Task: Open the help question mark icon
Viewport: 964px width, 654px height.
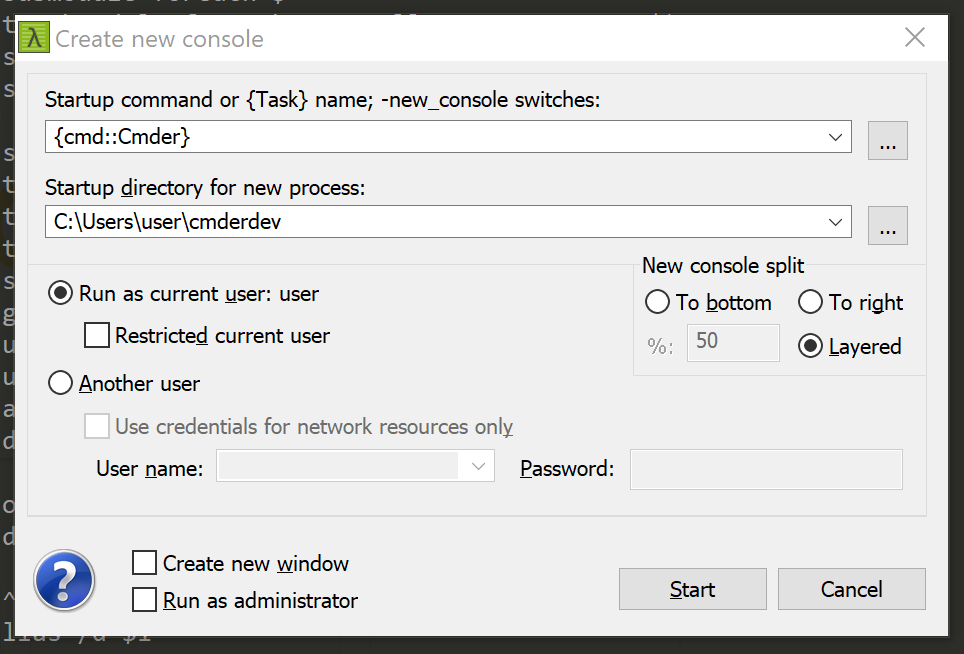Action: pos(64,580)
